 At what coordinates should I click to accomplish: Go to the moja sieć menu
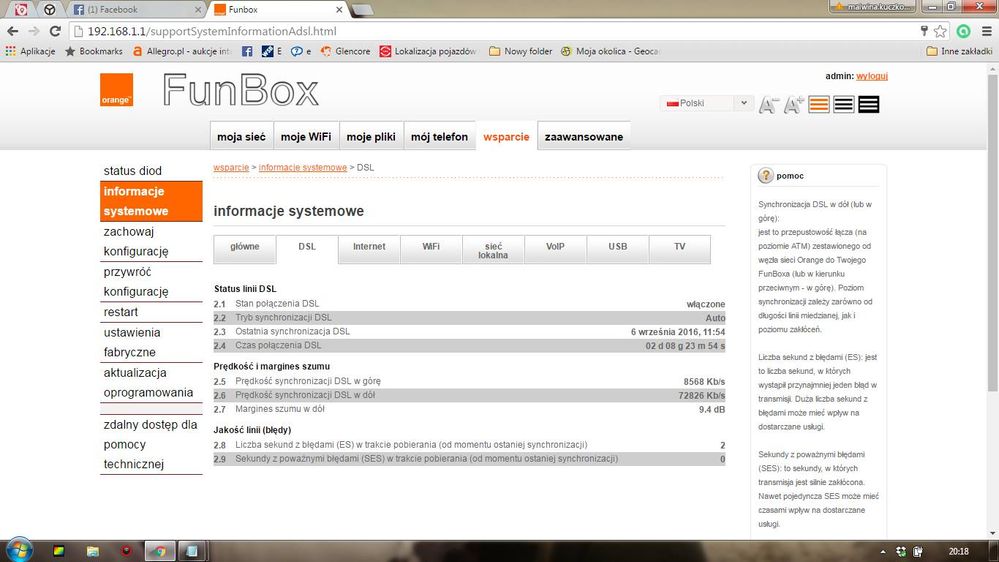pyautogui.click(x=241, y=137)
